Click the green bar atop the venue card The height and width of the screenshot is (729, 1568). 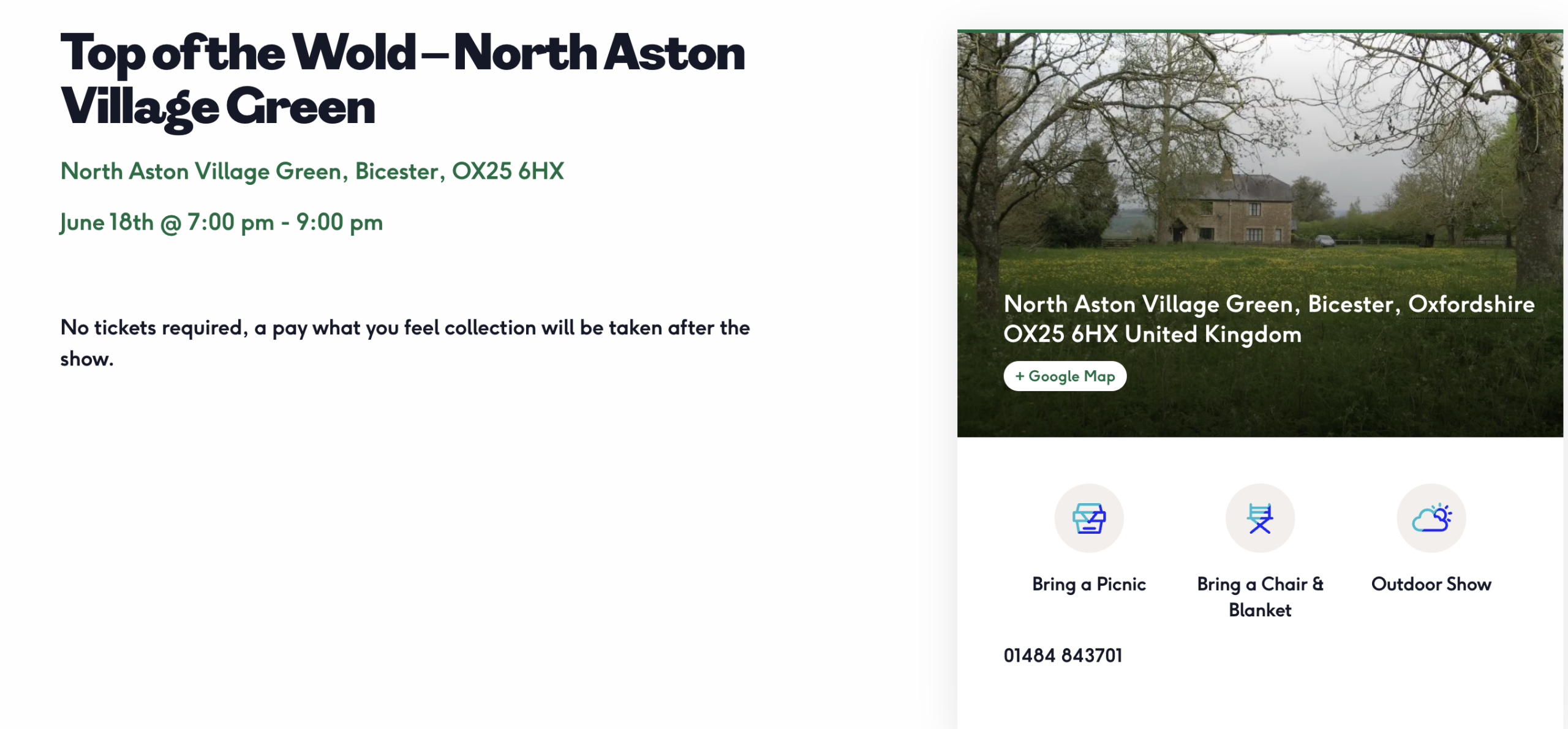point(1260,31)
